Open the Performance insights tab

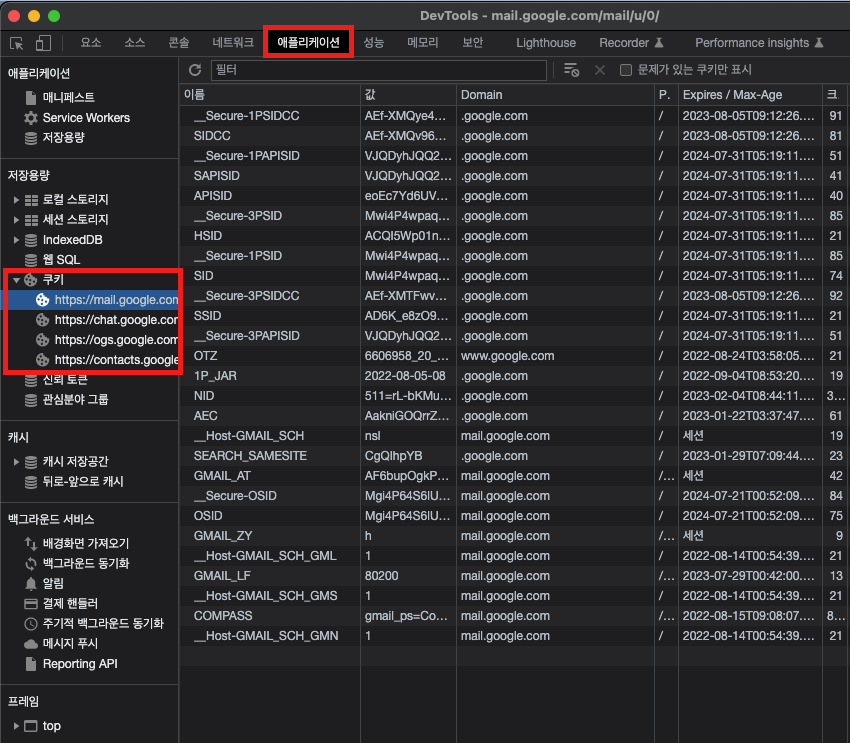point(759,43)
